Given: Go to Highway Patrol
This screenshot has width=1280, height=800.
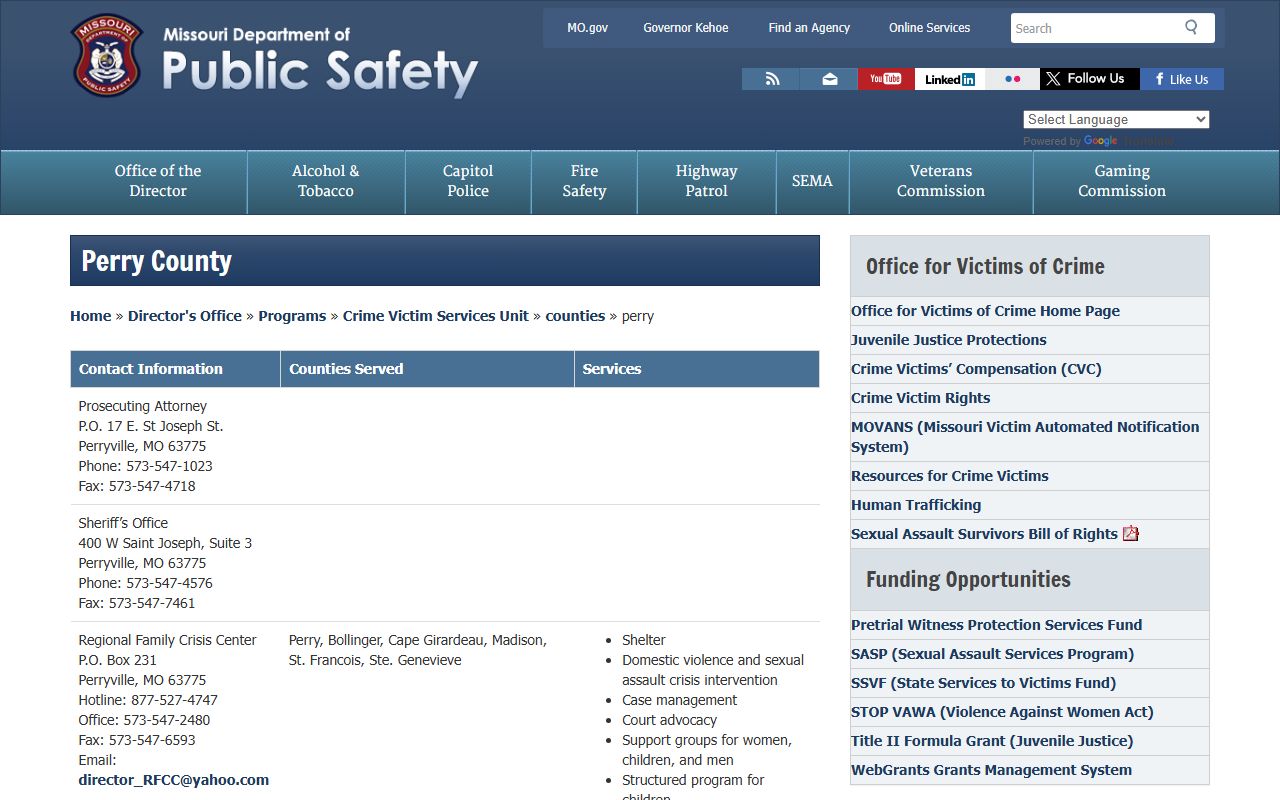Looking at the screenshot, I should click(x=706, y=181).
